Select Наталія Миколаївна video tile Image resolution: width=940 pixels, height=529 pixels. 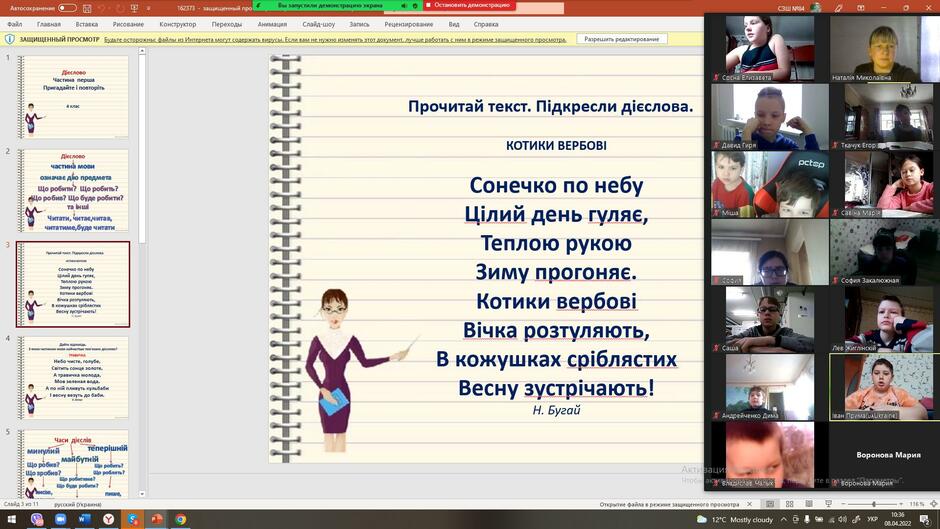click(x=885, y=49)
